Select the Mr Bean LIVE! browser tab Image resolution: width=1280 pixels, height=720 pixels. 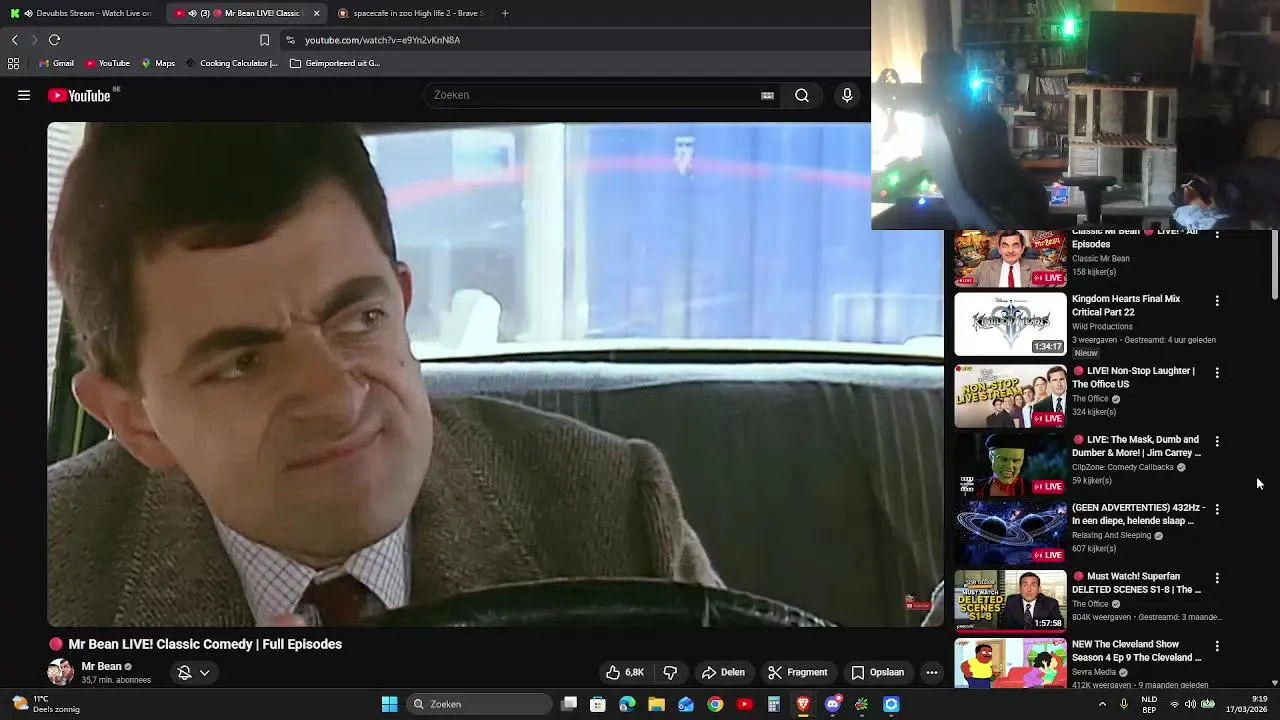pos(246,13)
